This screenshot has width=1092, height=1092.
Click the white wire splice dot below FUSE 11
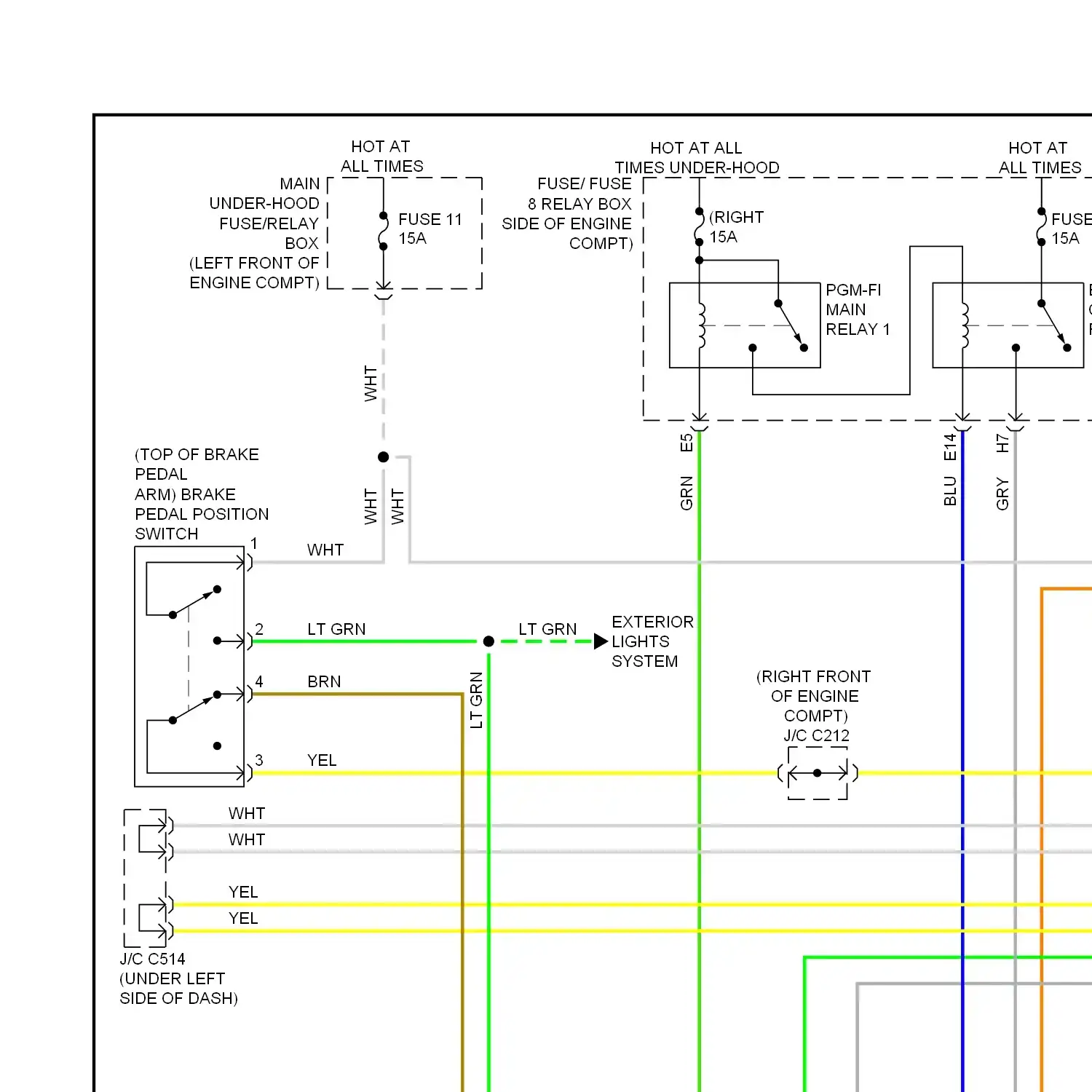pos(384,457)
